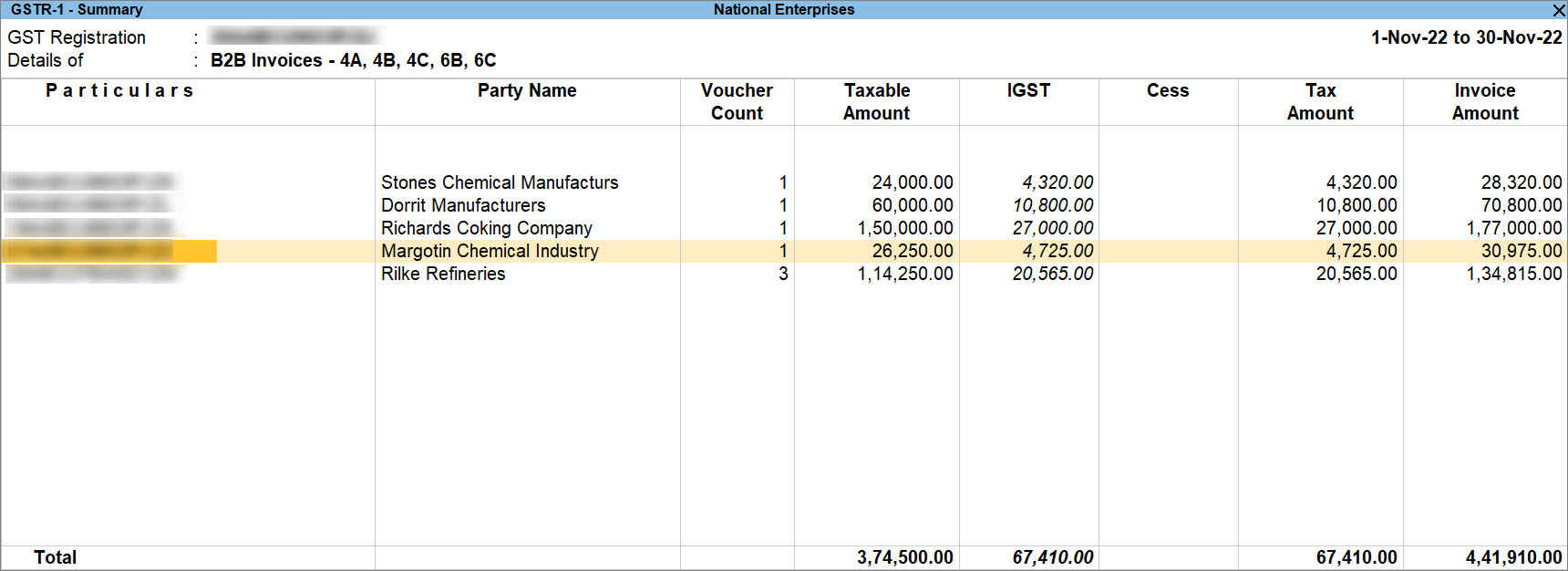1568x571 pixels.
Task: Click tax amount 4,725.00 for Margotin Chemical
Action: [x=1362, y=251]
